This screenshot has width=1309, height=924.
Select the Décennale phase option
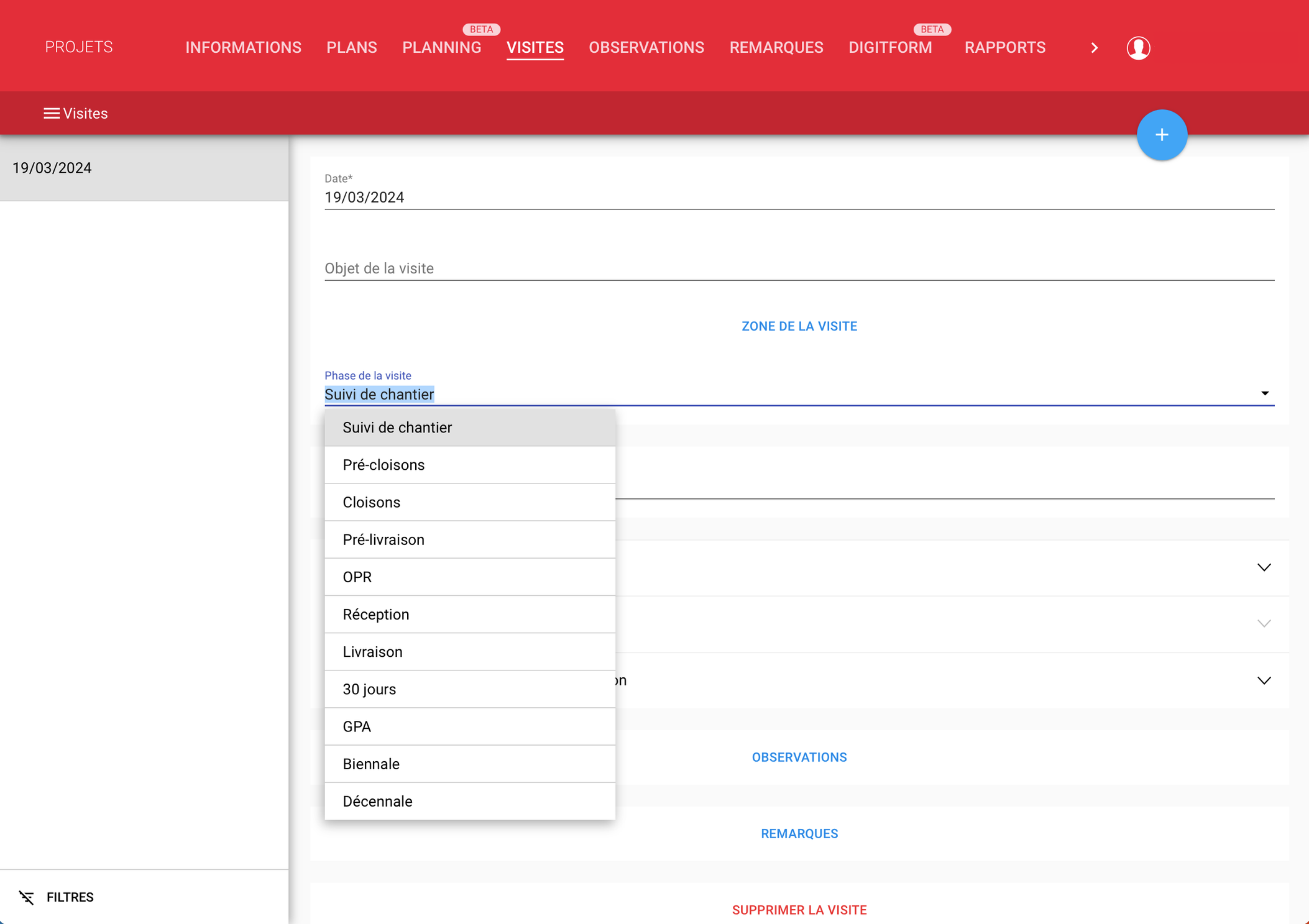pos(377,801)
